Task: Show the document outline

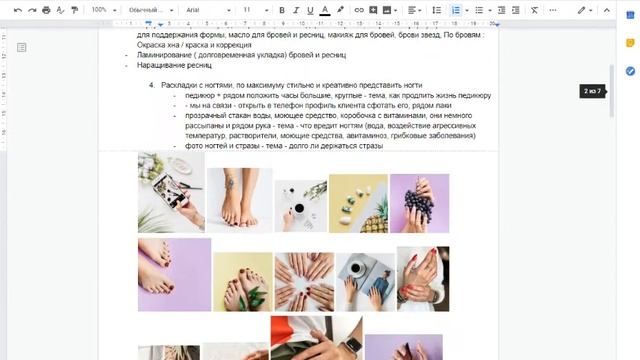Action: pos(22,48)
